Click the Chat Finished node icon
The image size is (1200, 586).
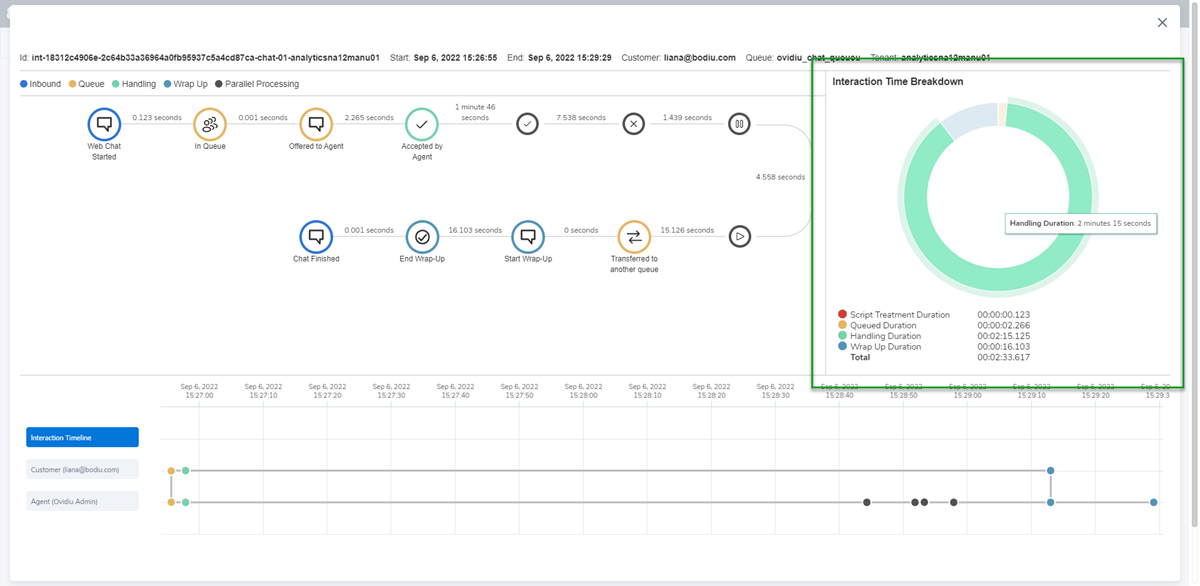(316, 237)
